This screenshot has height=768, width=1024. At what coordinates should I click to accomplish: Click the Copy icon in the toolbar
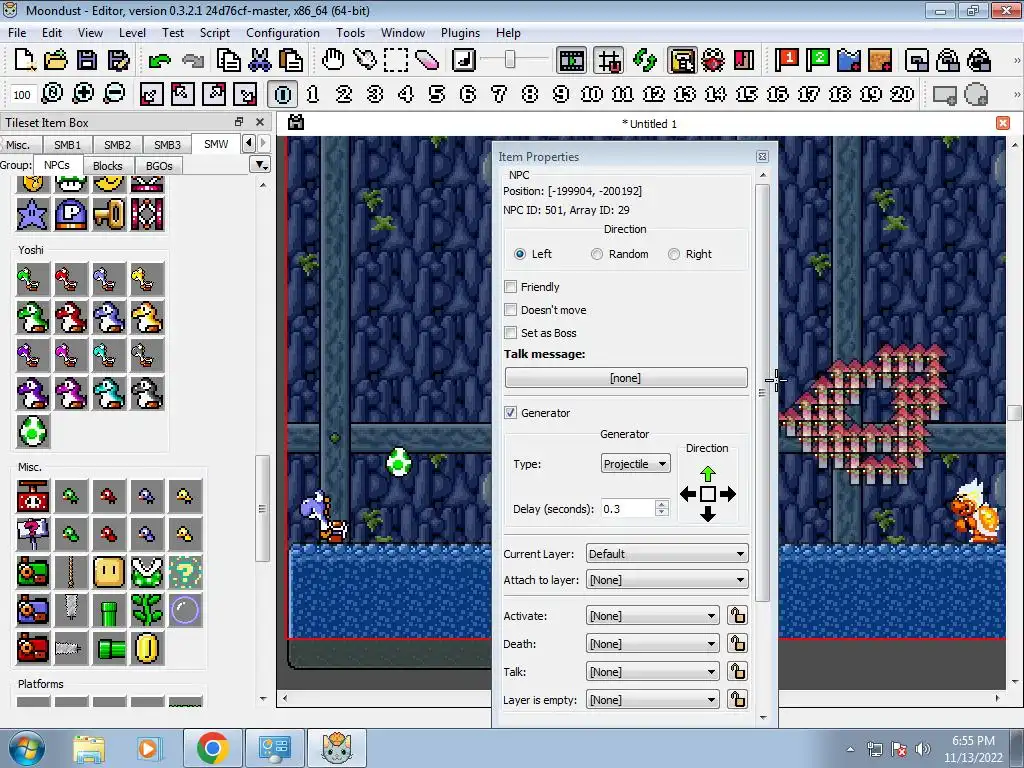click(x=228, y=60)
